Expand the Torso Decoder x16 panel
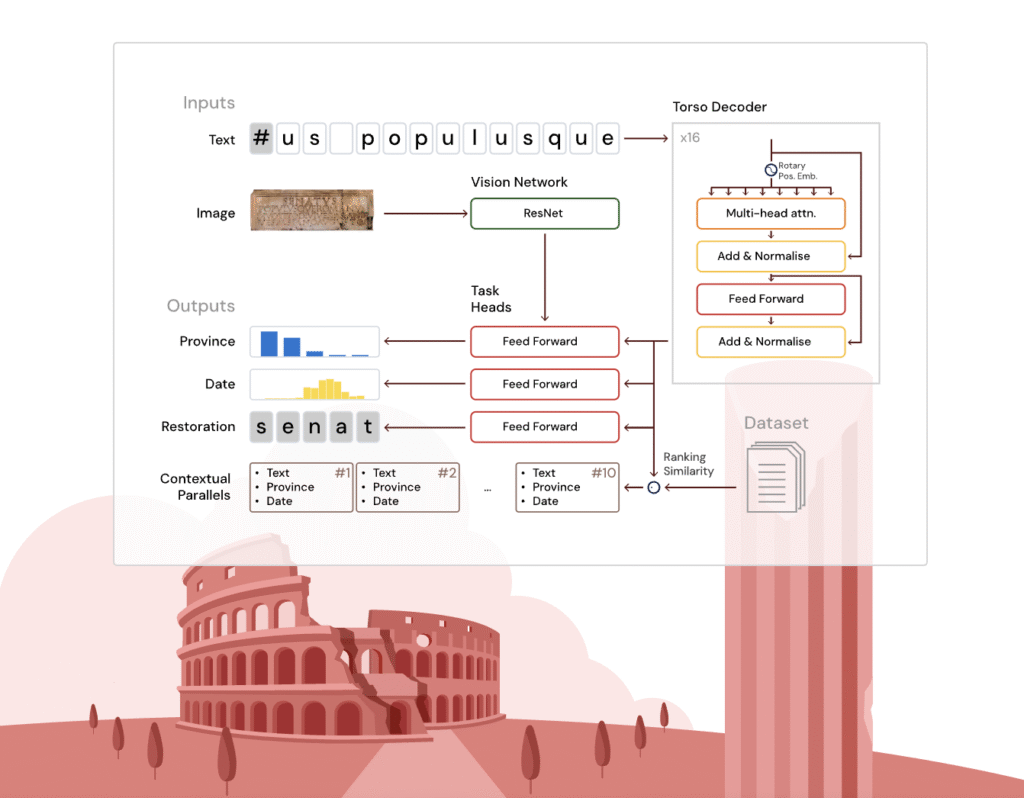The width and height of the screenshot is (1024, 798). coord(691,137)
